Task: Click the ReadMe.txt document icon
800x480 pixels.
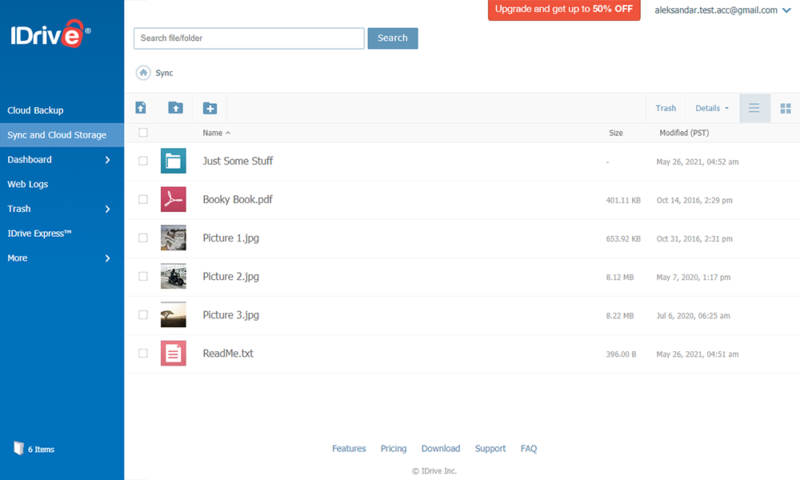Action: (173, 353)
